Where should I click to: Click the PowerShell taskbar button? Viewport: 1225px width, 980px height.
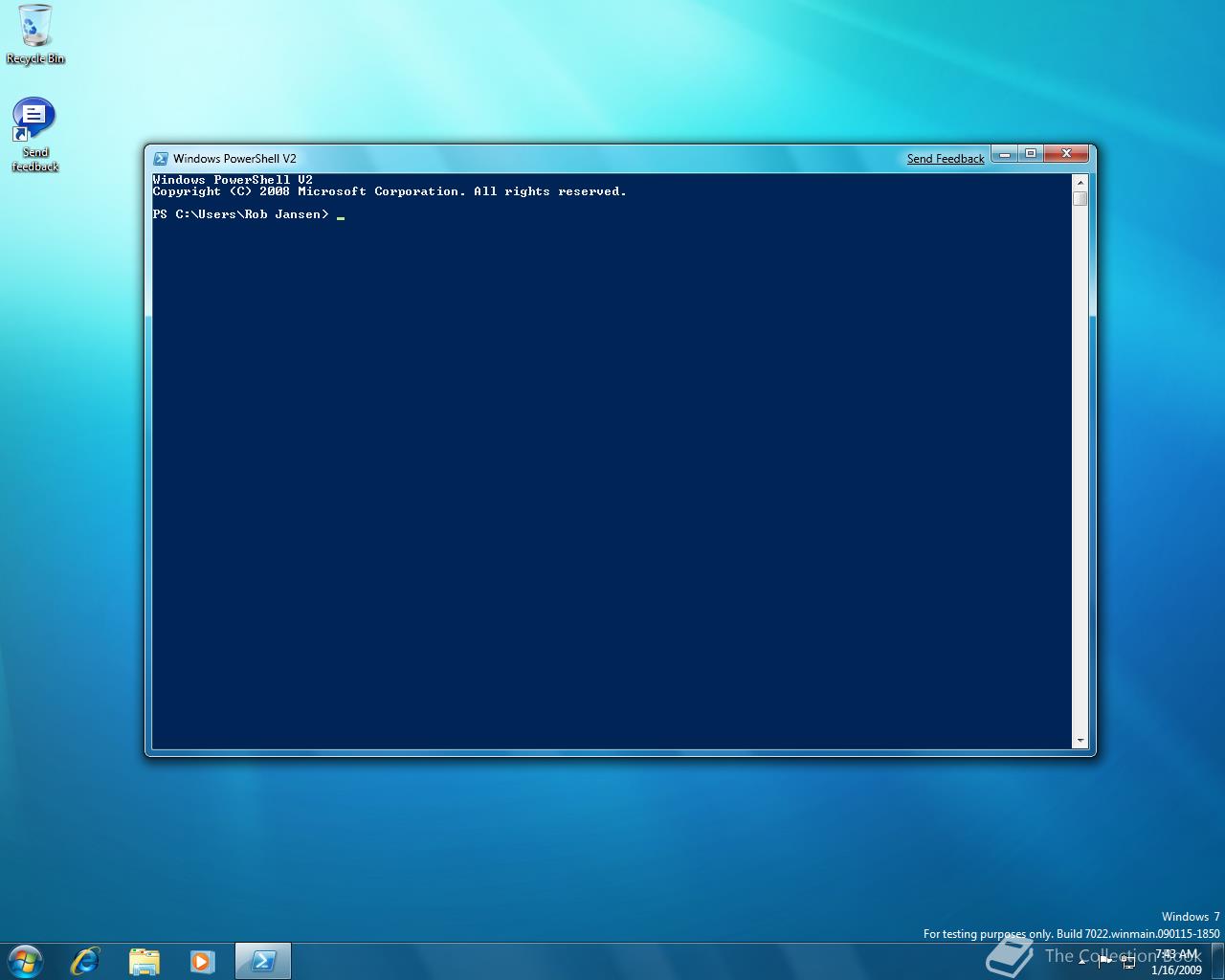pos(262,961)
